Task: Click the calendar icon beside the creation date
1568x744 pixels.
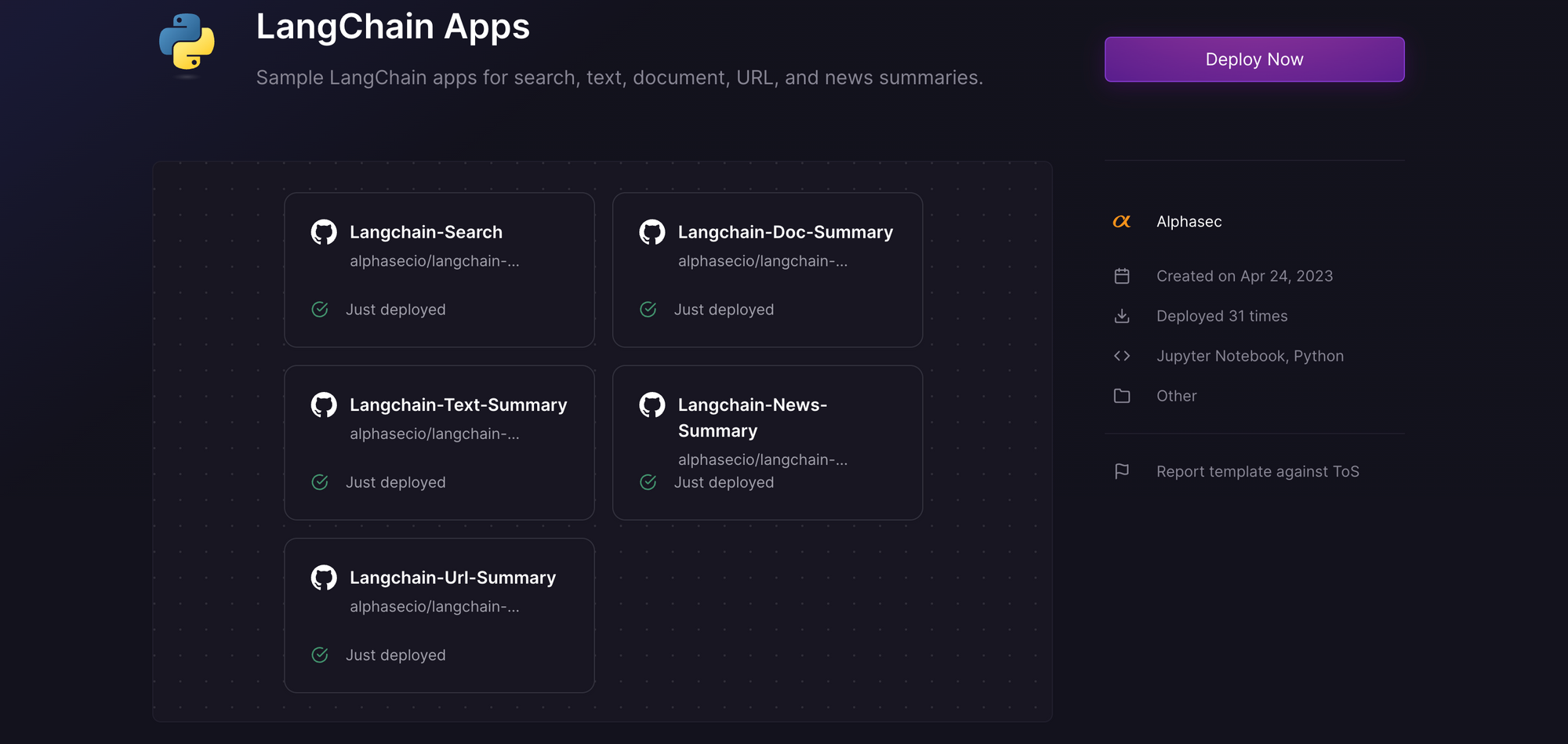Action: (x=1122, y=276)
